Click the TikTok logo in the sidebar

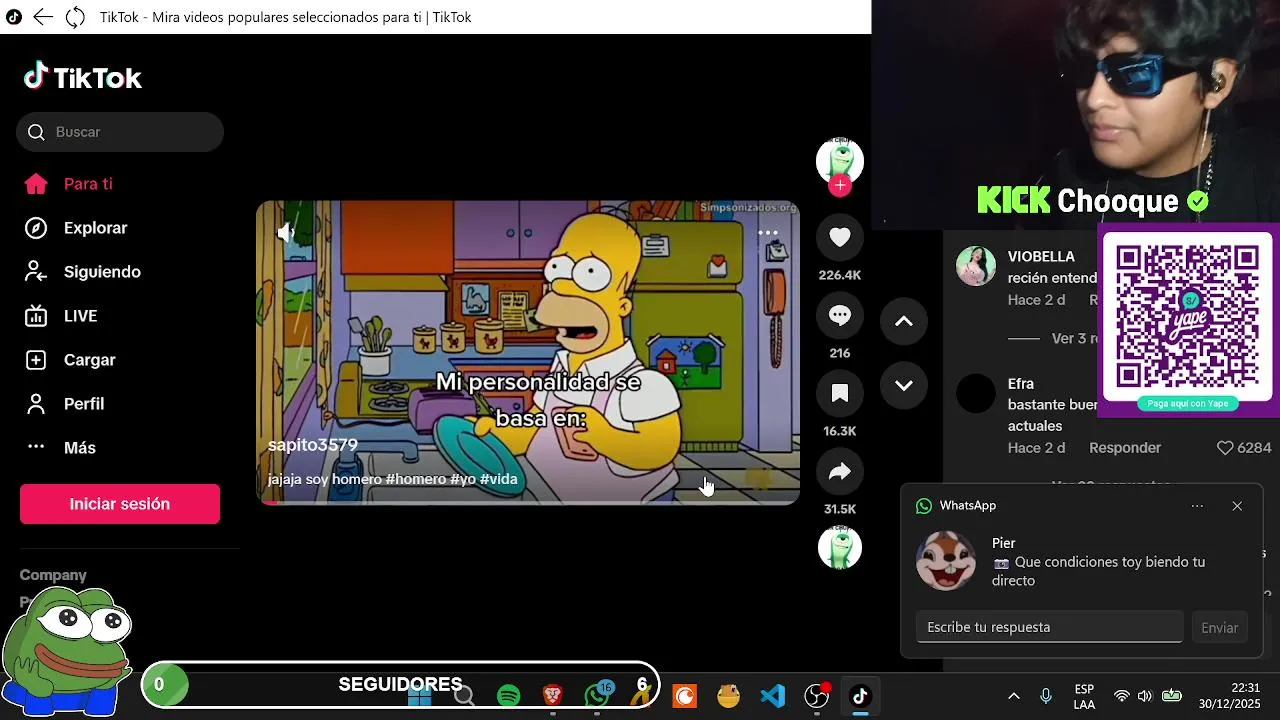pyautogui.click(x=83, y=77)
